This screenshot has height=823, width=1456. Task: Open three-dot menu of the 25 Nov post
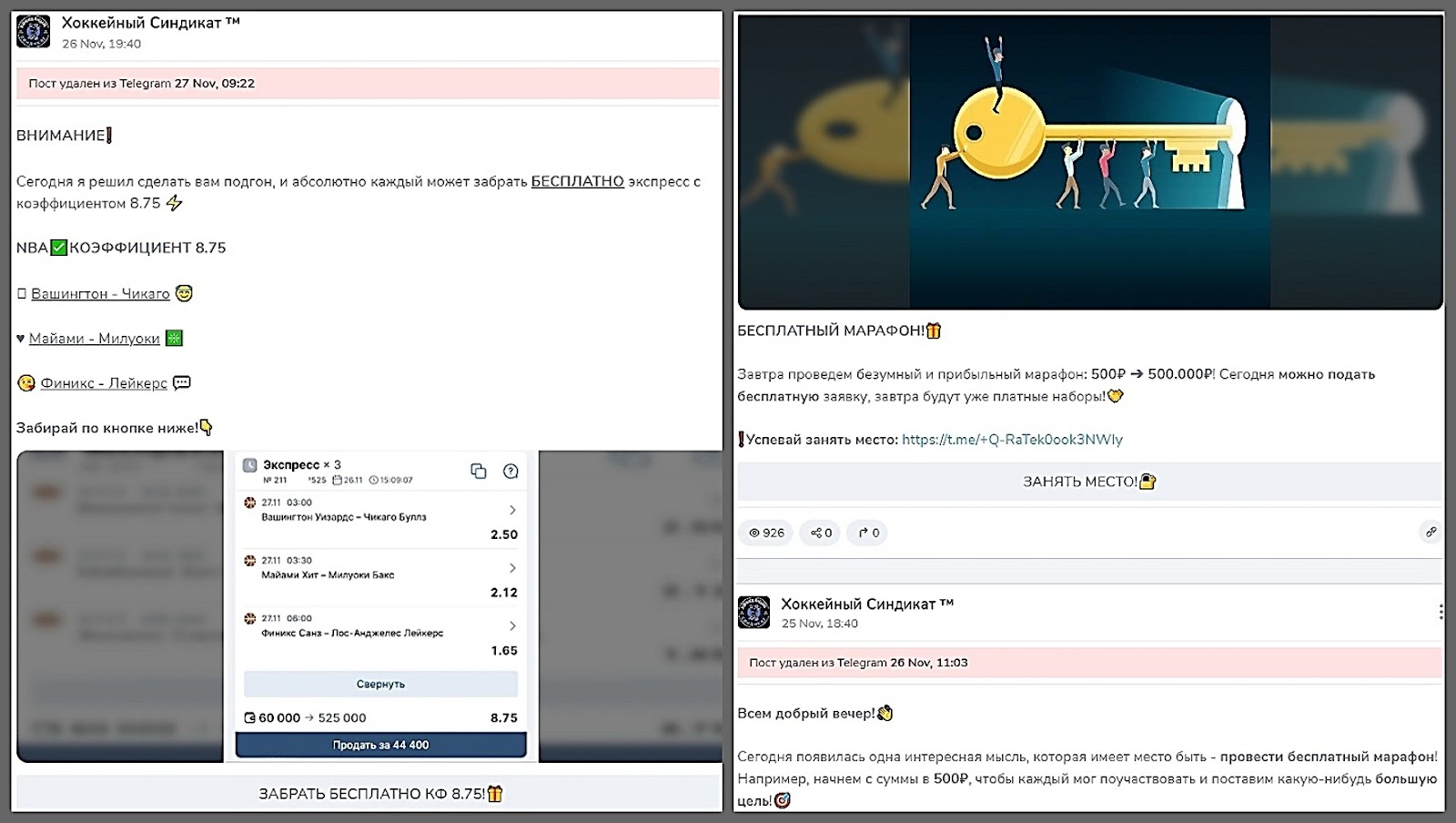click(1440, 612)
